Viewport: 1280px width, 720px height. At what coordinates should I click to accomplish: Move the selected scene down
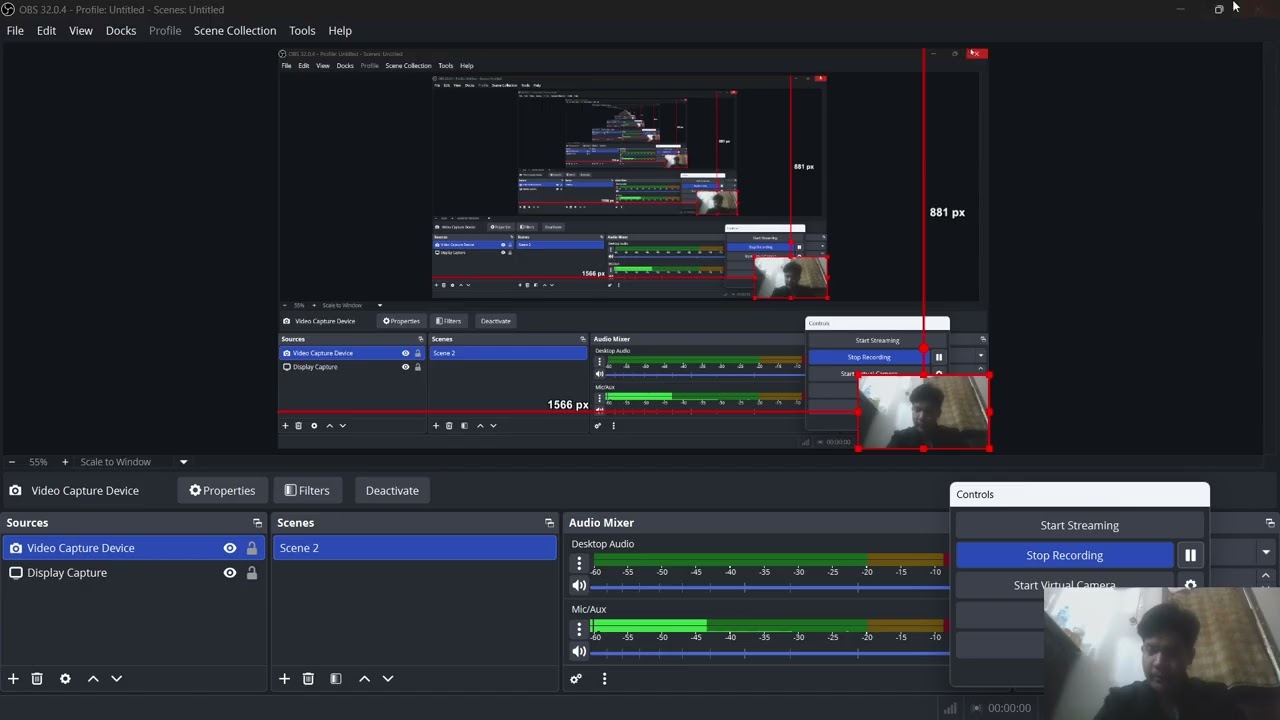(388, 679)
